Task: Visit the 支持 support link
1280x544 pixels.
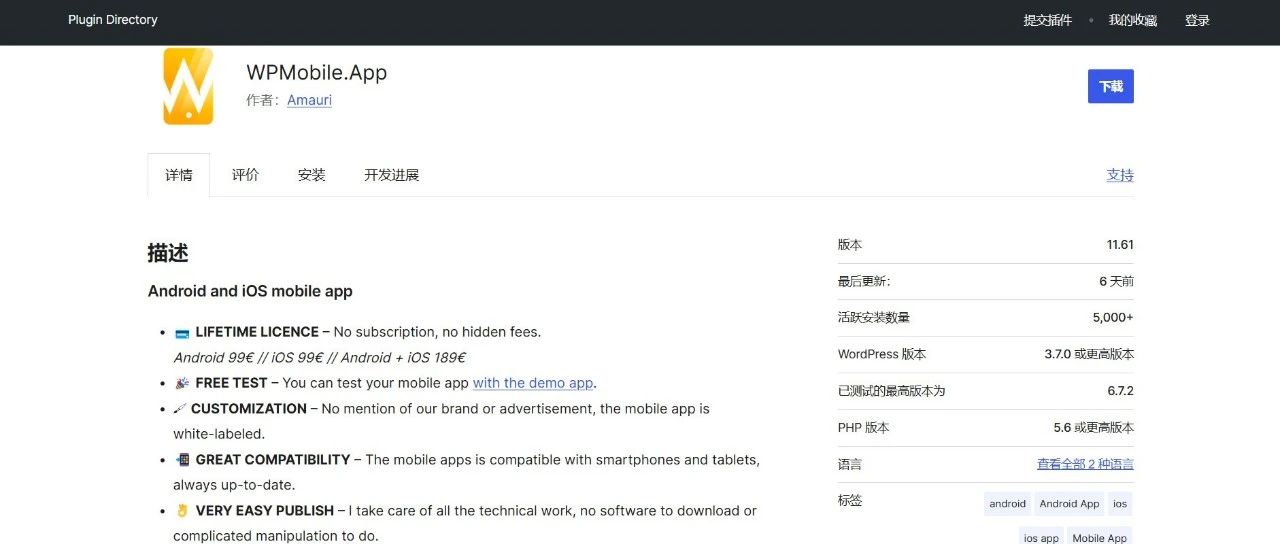Action: [x=1120, y=175]
